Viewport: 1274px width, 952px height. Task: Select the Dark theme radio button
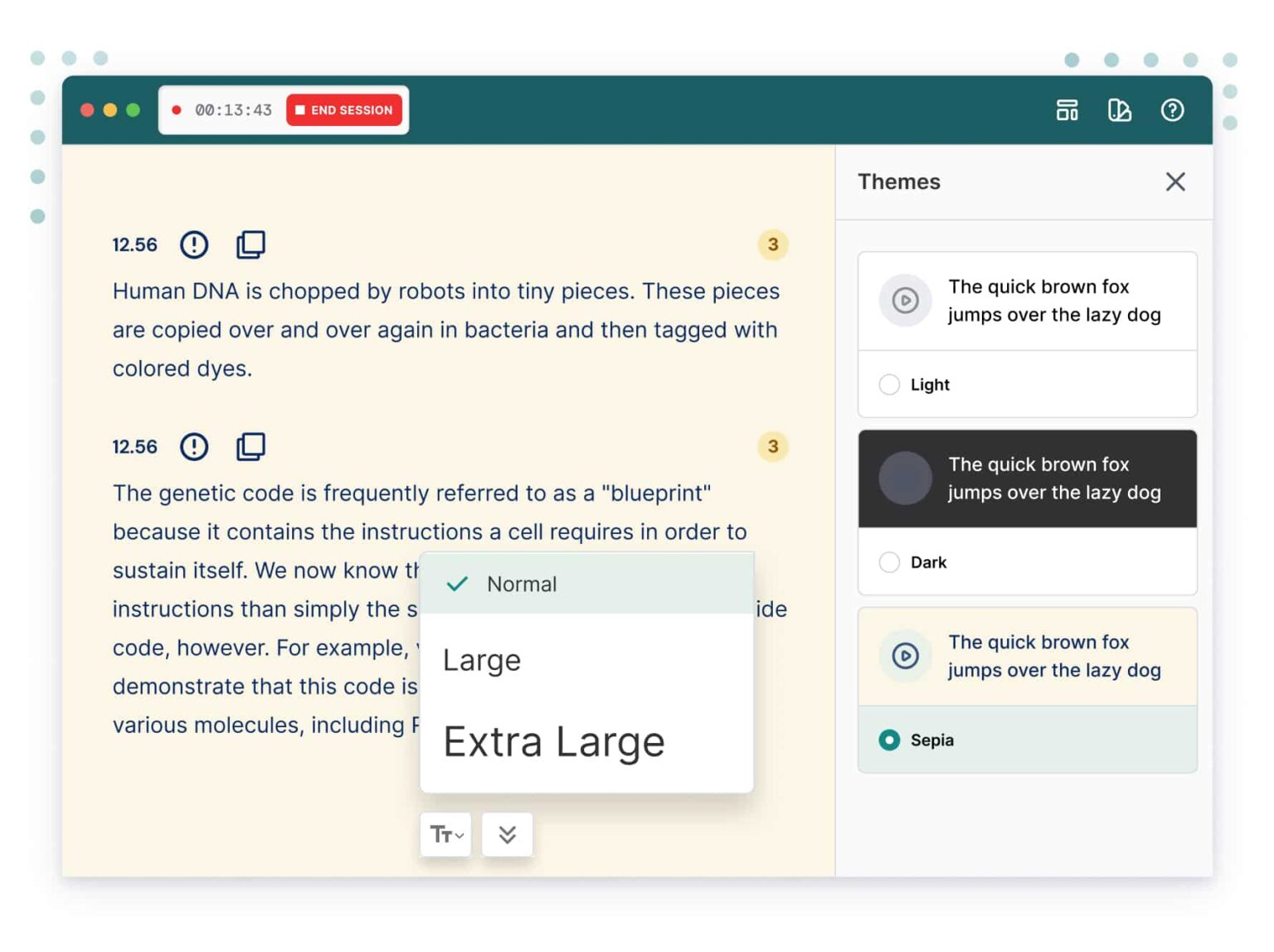point(889,562)
